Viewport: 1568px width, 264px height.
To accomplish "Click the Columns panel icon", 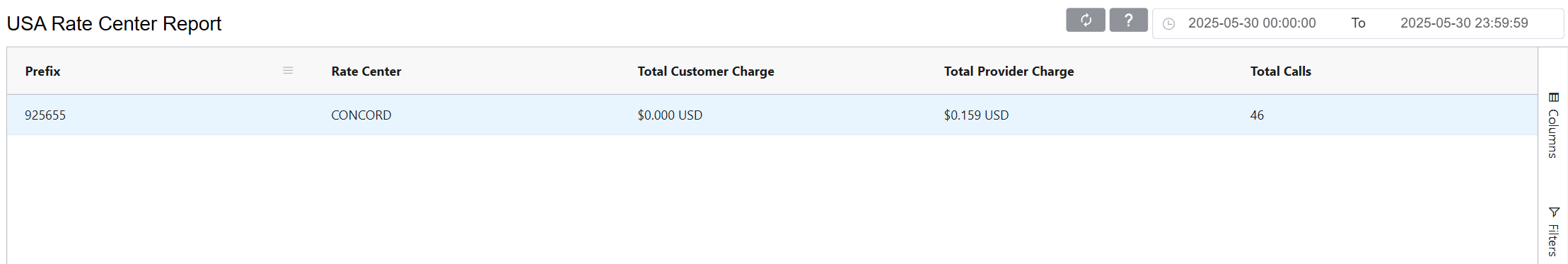I will (1554, 98).
